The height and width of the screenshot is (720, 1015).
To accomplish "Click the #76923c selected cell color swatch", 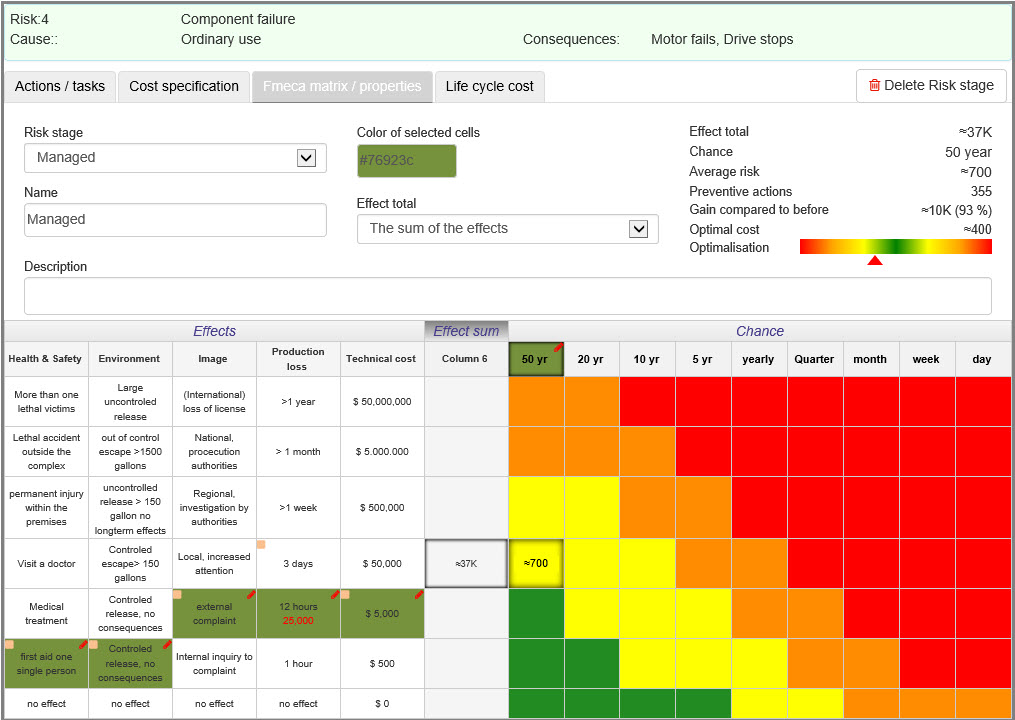I will (407, 161).
